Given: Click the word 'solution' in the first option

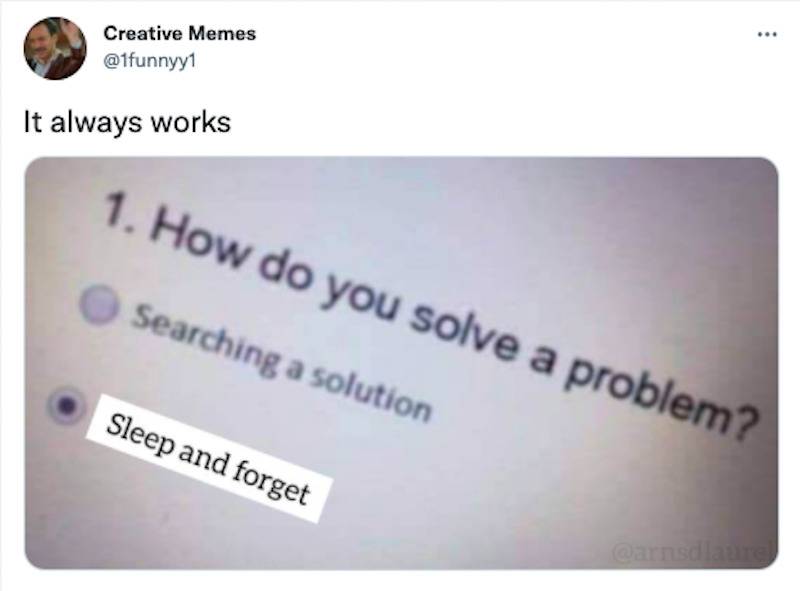Looking at the screenshot, I should coord(371,395).
